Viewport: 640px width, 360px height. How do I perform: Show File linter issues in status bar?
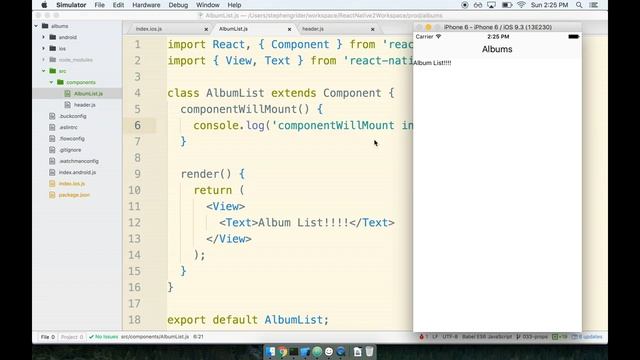coord(47,337)
